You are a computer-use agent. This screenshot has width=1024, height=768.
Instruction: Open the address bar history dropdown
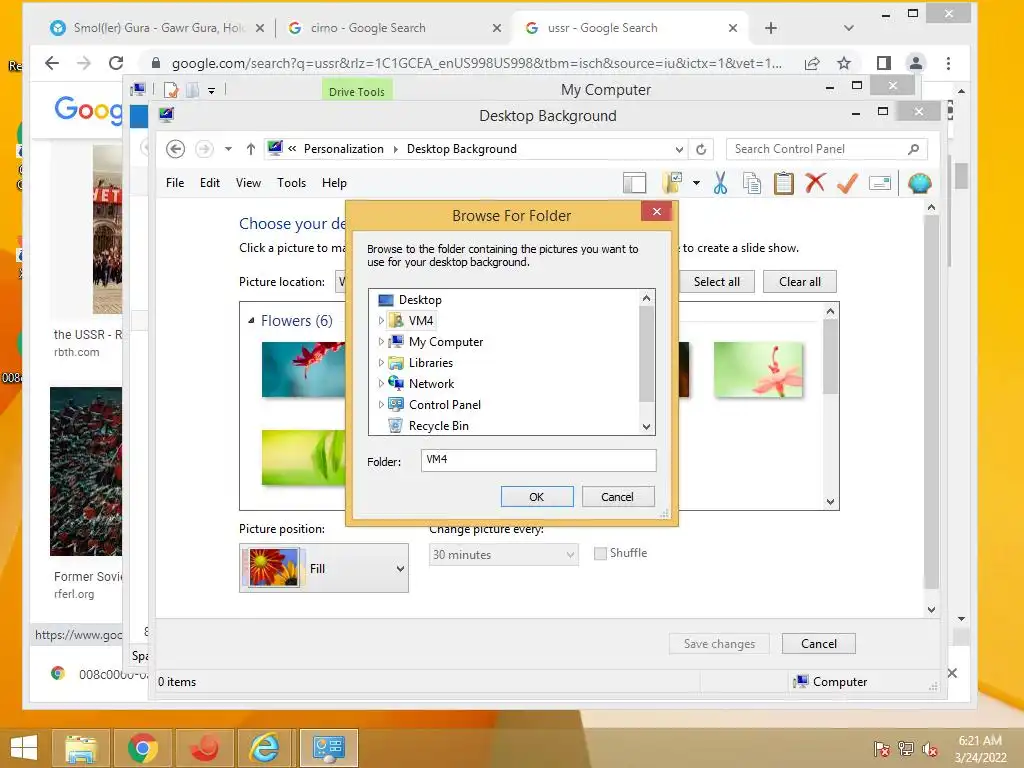679,149
